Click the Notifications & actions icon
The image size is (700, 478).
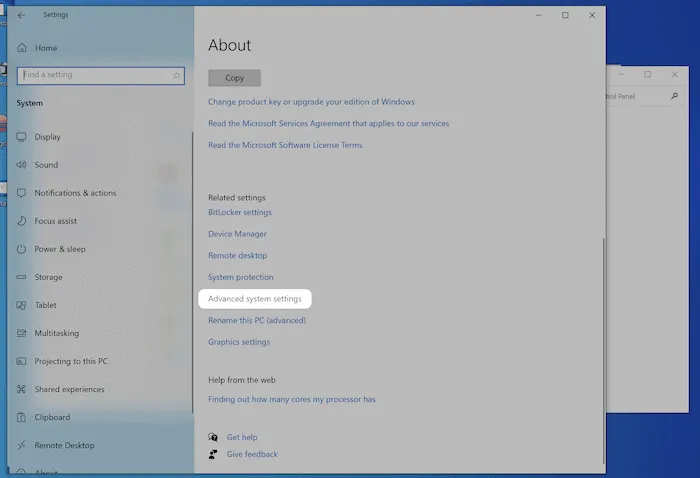pos(21,193)
